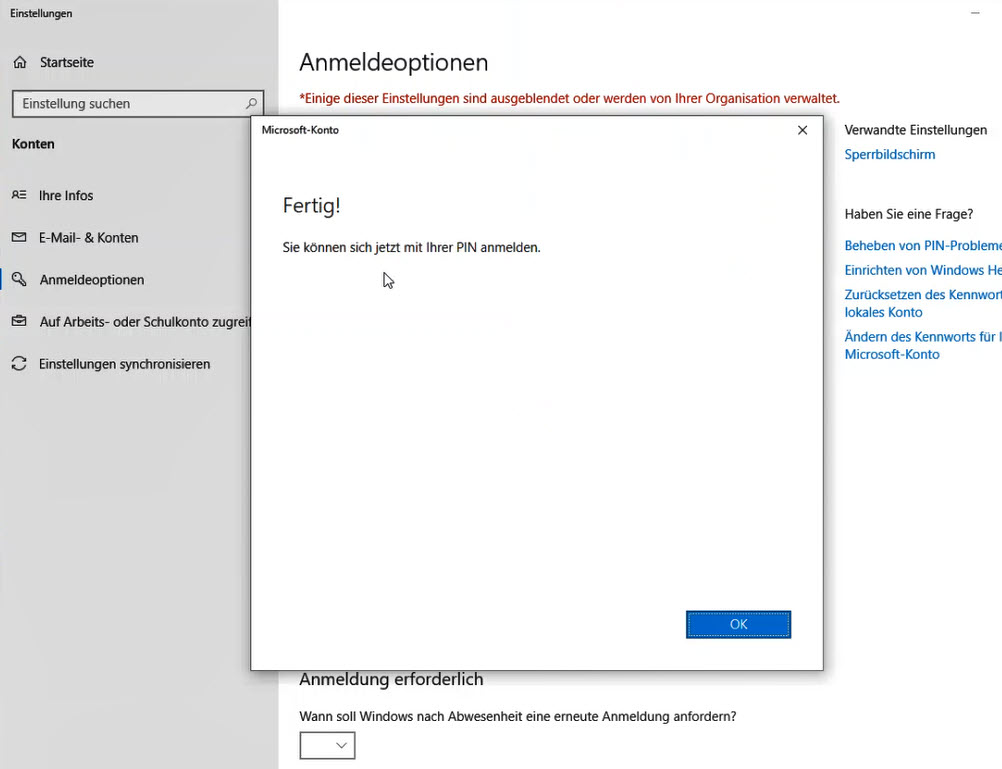The width and height of the screenshot is (1002, 769).
Task: Select Anmeldeoptionen in the sidebar
Action: click(91, 279)
